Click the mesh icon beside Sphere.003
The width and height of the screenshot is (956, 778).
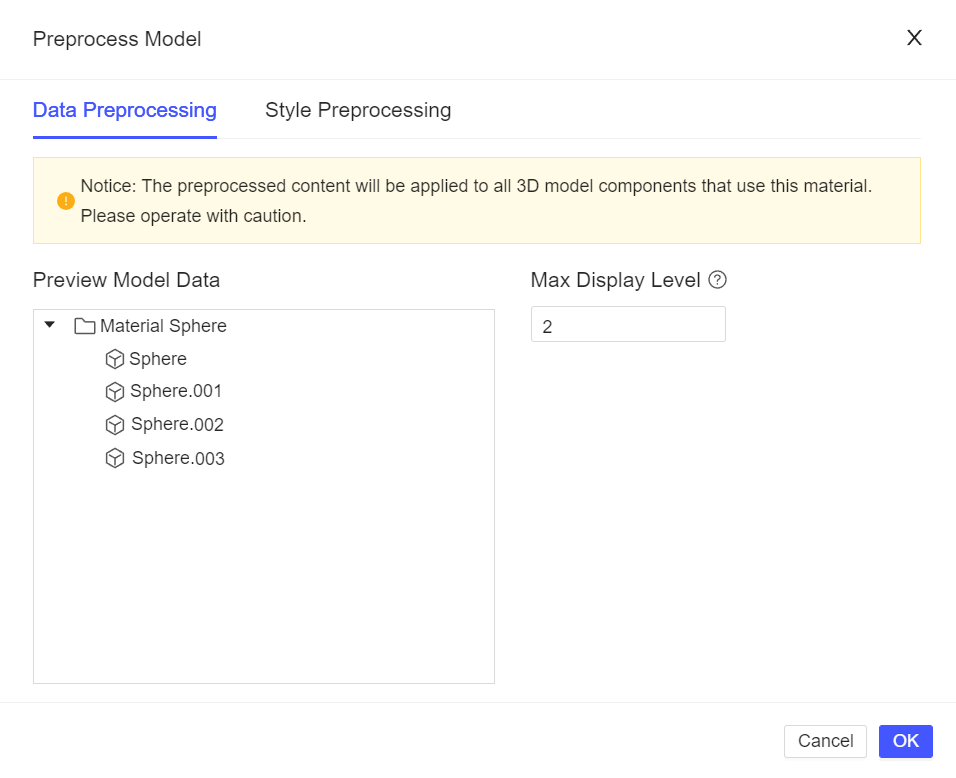tap(115, 457)
